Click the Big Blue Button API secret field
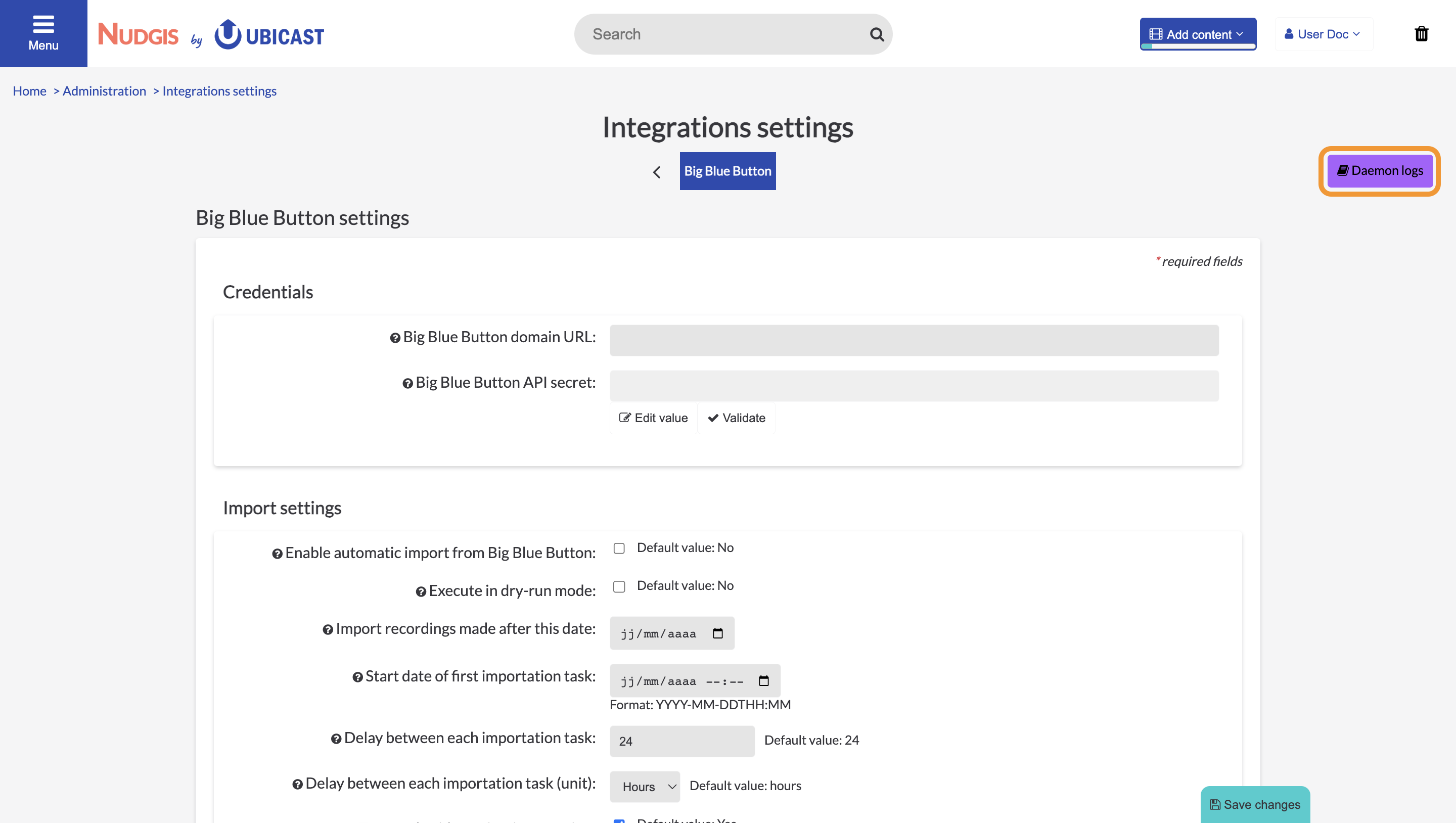 914,386
